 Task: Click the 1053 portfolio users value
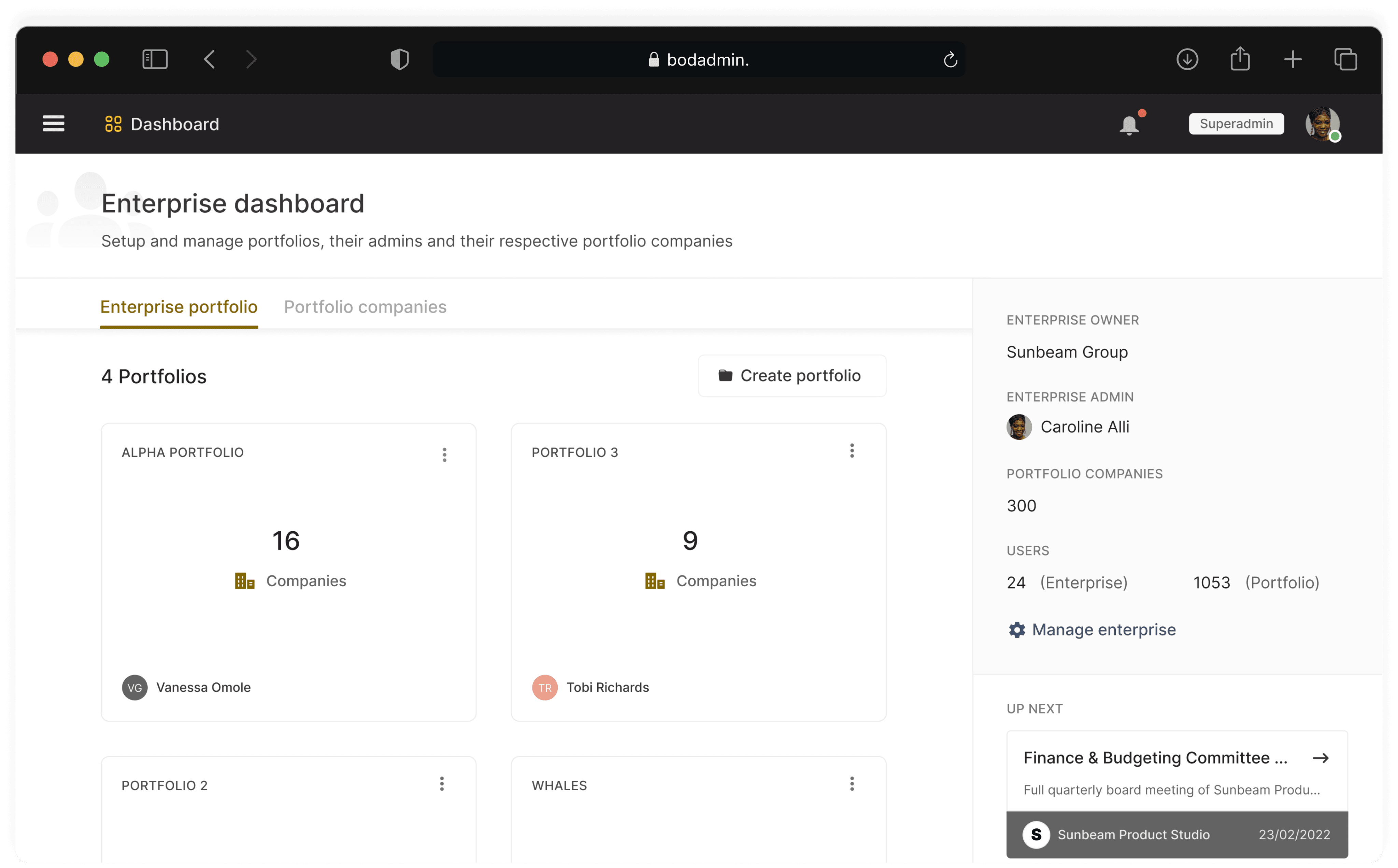click(x=1211, y=582)
